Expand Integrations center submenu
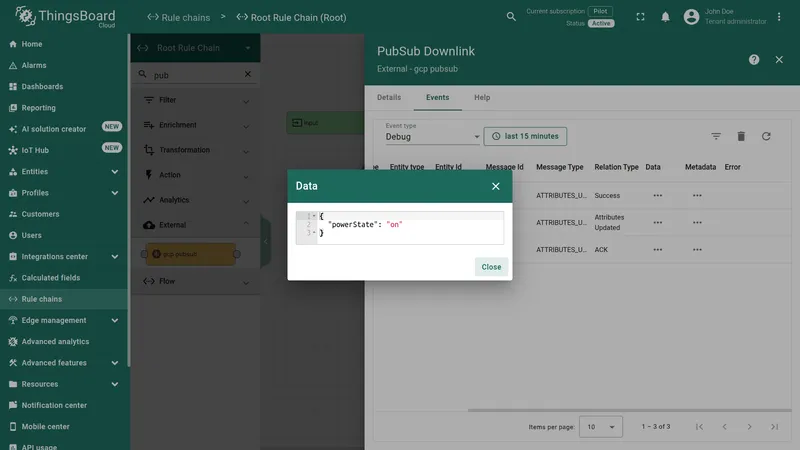This screenshot has height=450, width=800. coord(115,257)
